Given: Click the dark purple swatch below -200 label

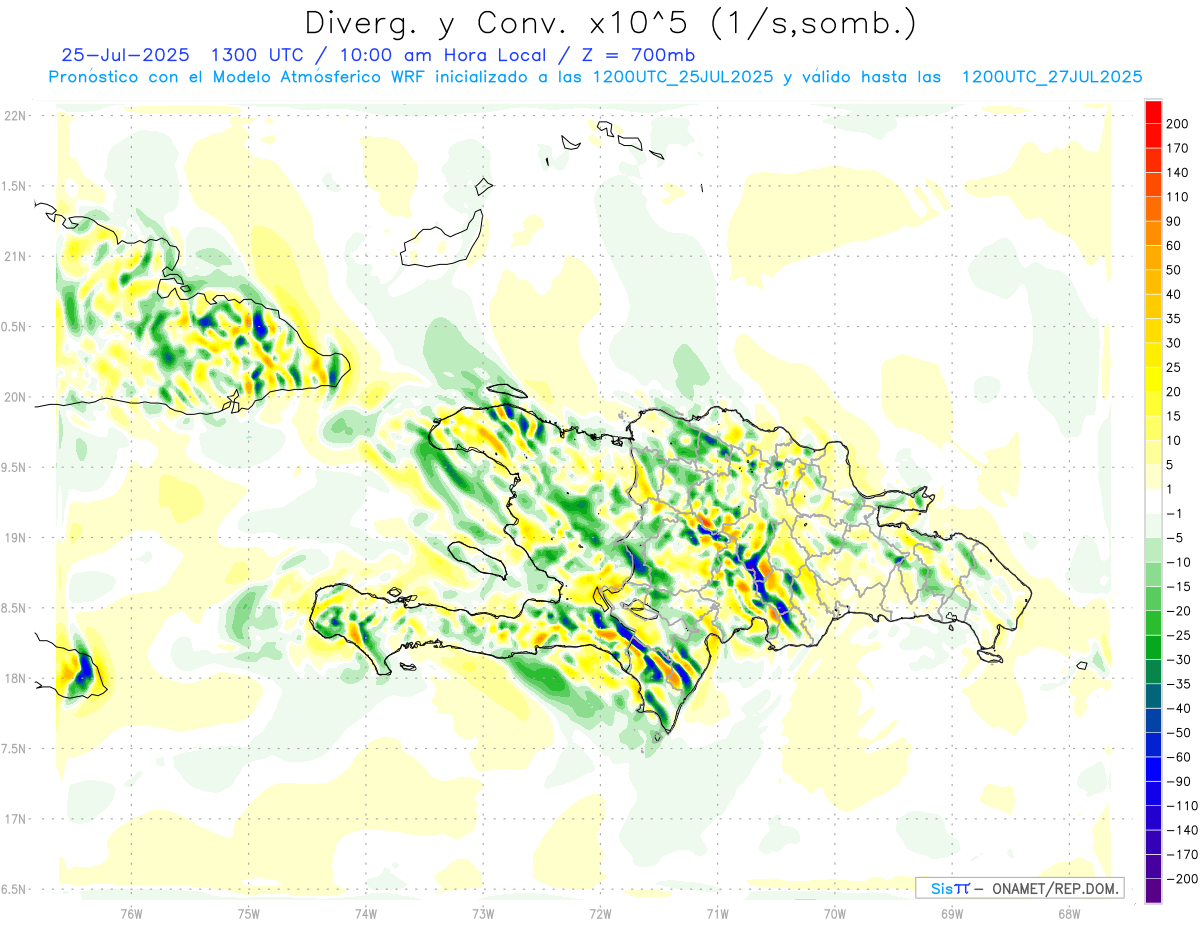Looking at the screenshot, I should (1153, 890).
